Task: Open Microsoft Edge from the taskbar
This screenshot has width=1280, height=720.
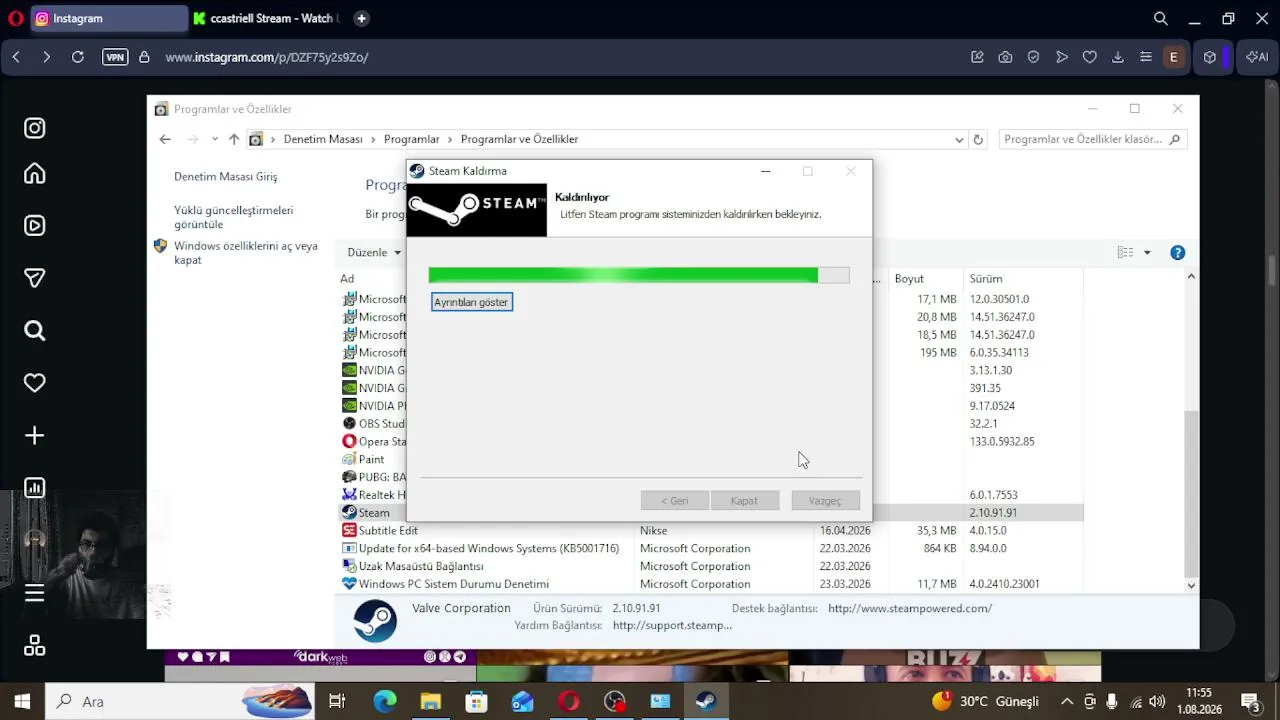Action: pyautogui.click(x=385, y=701)
